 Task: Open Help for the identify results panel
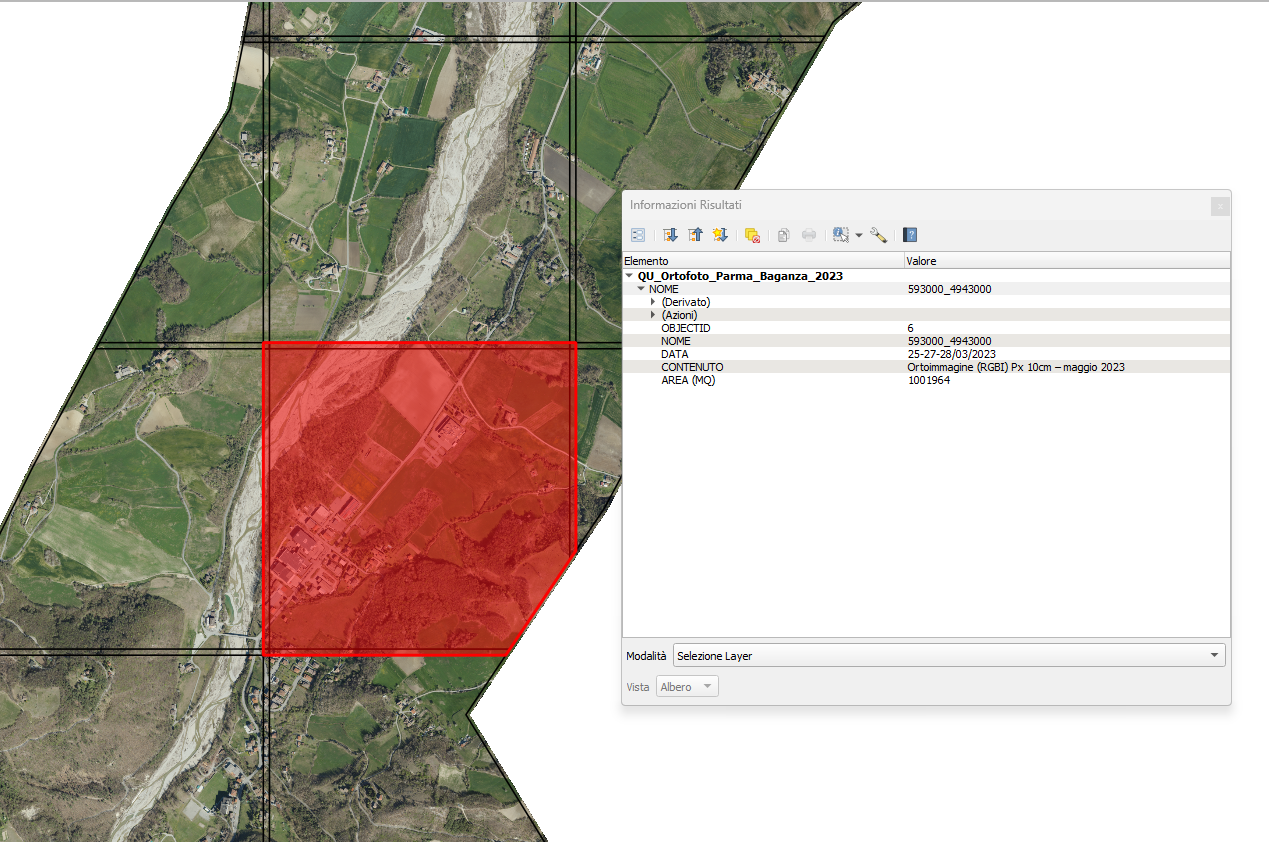click(910, 235)
